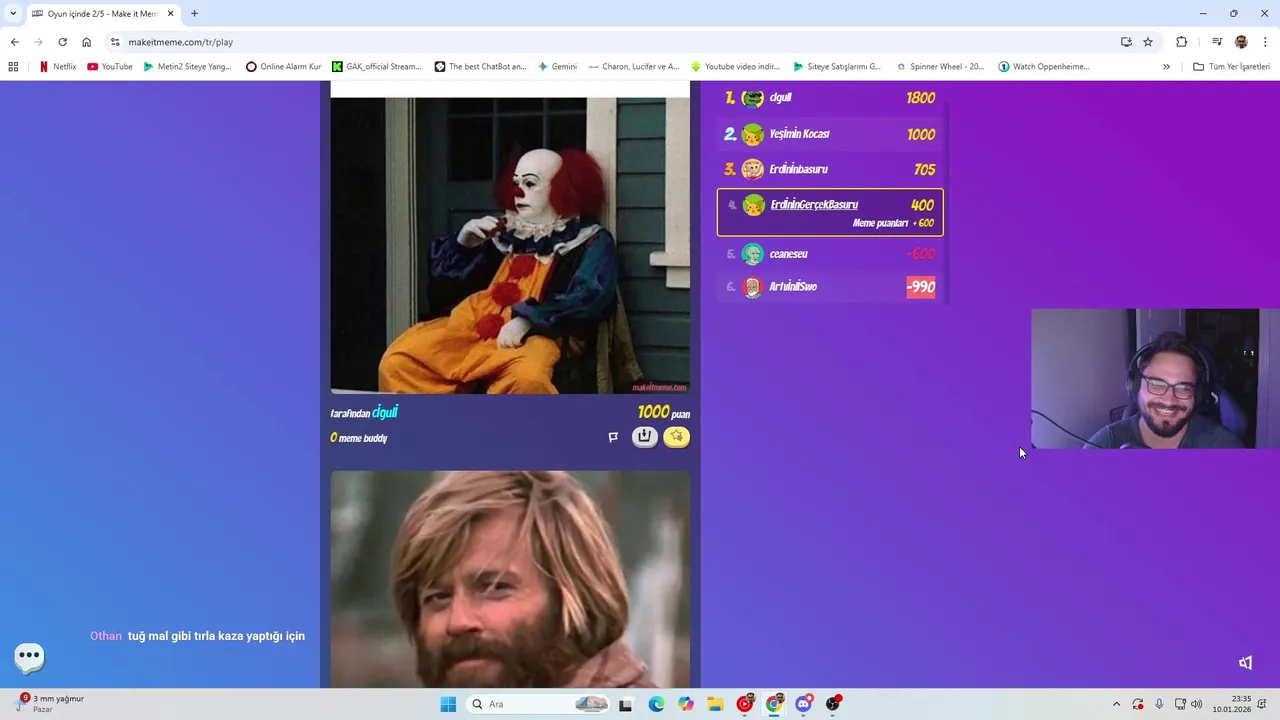Open the extensions puzzle icon
Image resolution: width=1280 pixels, height=720 pixels.
tap(1182, 42)
